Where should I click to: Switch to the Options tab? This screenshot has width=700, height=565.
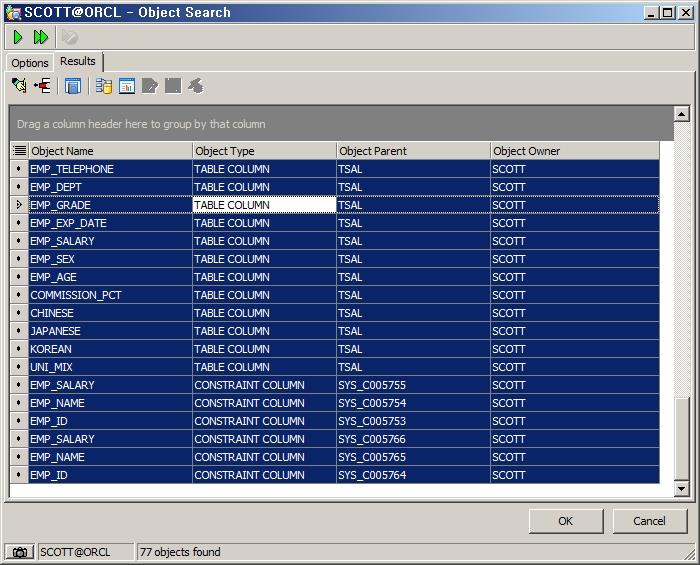pos(30,63)
